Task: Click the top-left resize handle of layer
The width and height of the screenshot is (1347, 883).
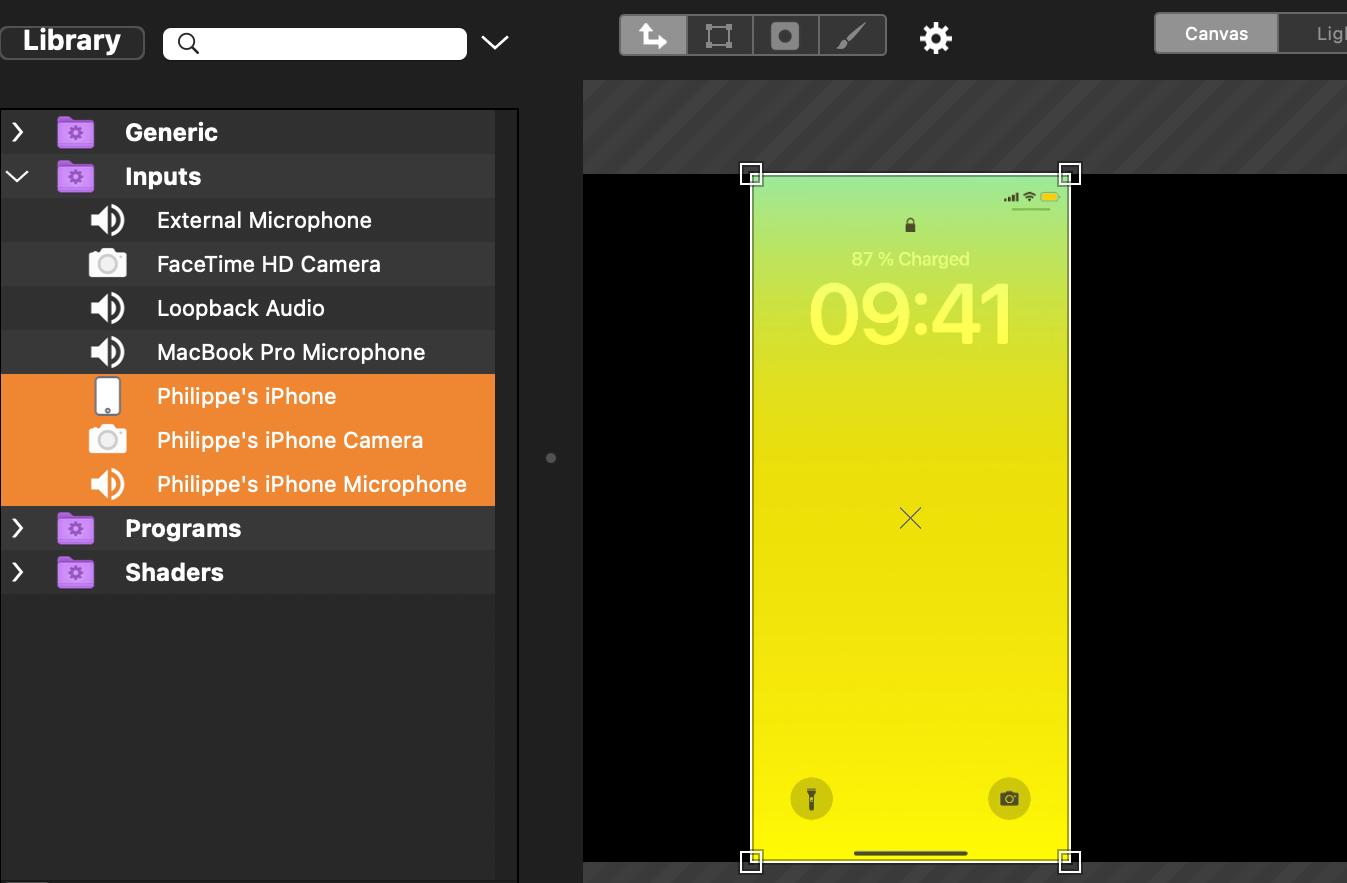Action: point(751,175)
